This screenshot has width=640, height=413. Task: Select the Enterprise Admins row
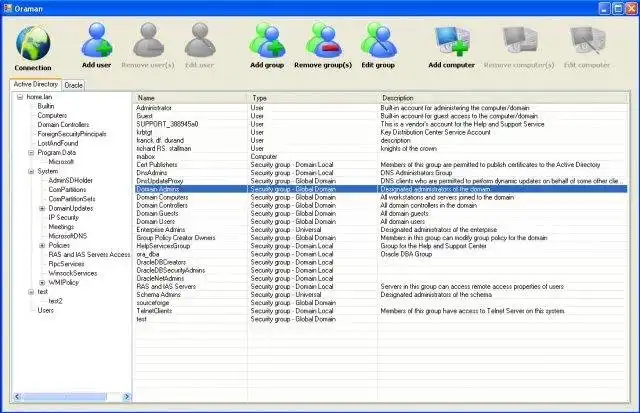click(x=381, y=230)
